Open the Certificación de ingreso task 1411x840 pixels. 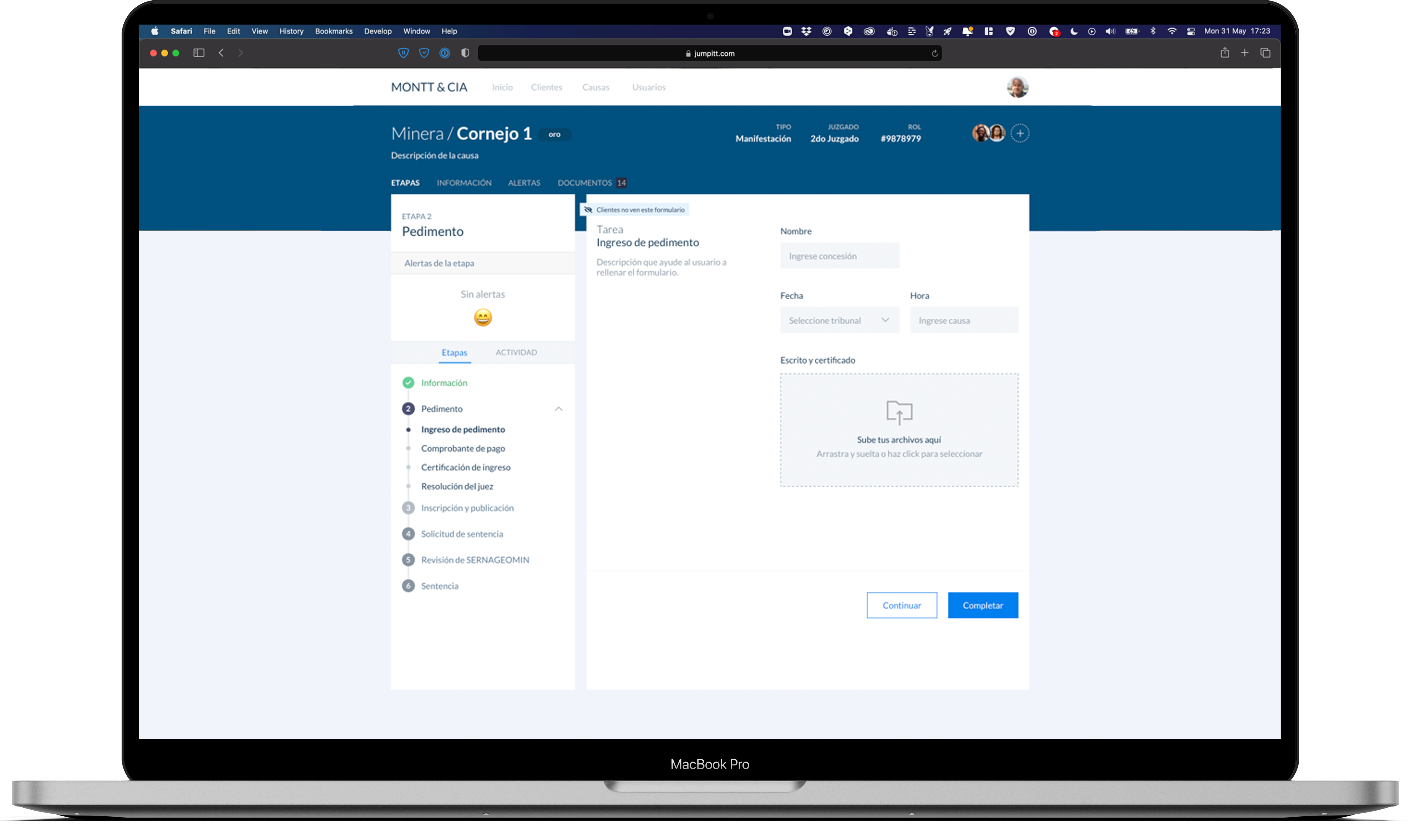tap(465, 467)
